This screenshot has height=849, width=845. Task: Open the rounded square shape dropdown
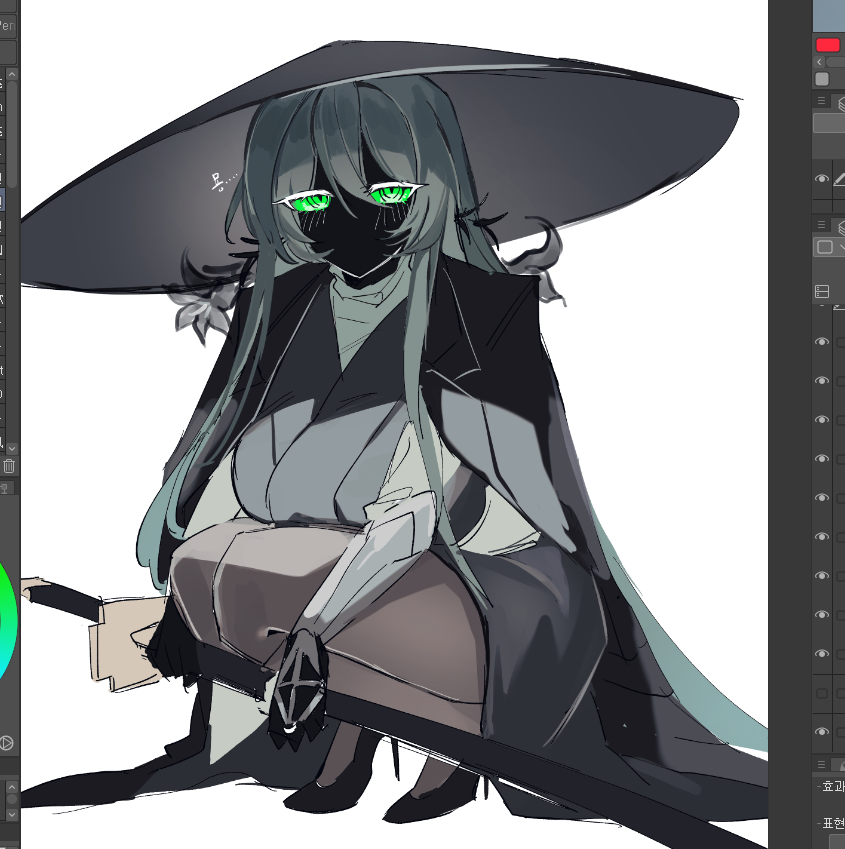coord(827,247)
